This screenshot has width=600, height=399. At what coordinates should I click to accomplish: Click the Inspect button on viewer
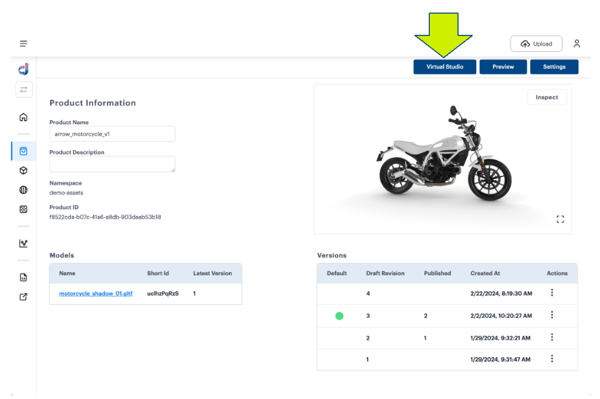[x=547, y=97]
